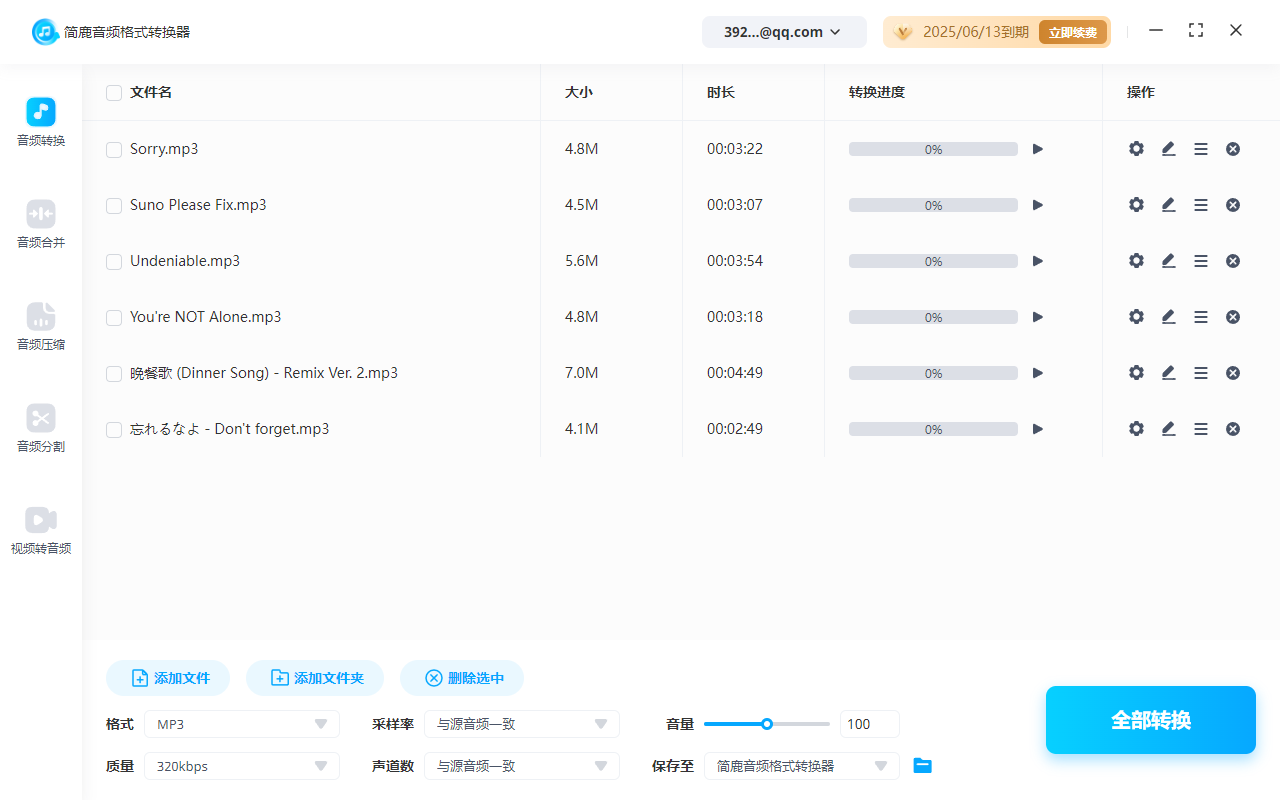Open the 音频分割 (audio split) tool

coord(40,428)
